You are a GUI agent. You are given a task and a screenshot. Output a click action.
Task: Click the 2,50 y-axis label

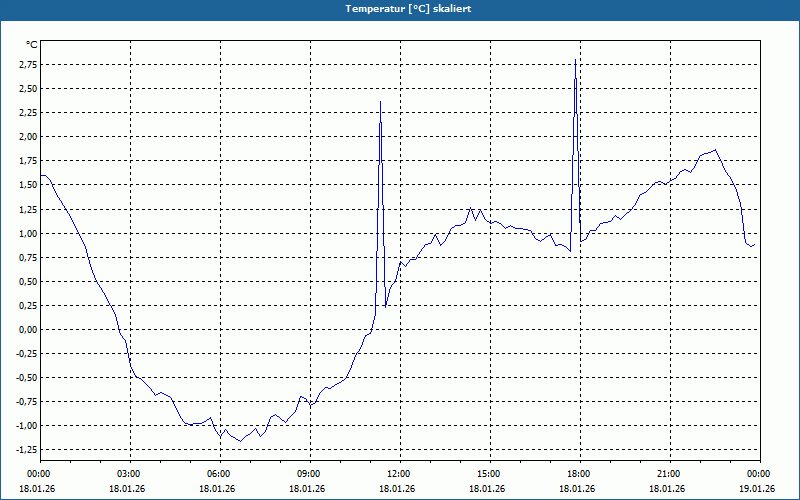click(x=29, y=88)
